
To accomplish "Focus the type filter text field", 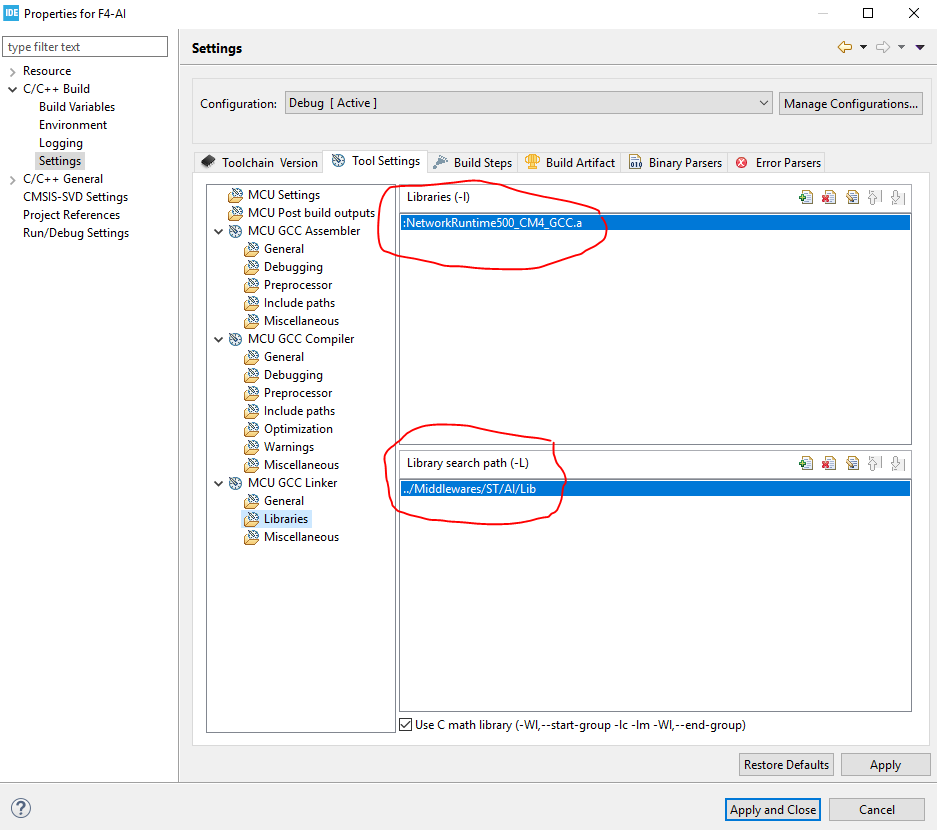I will [x=85, y=47].
